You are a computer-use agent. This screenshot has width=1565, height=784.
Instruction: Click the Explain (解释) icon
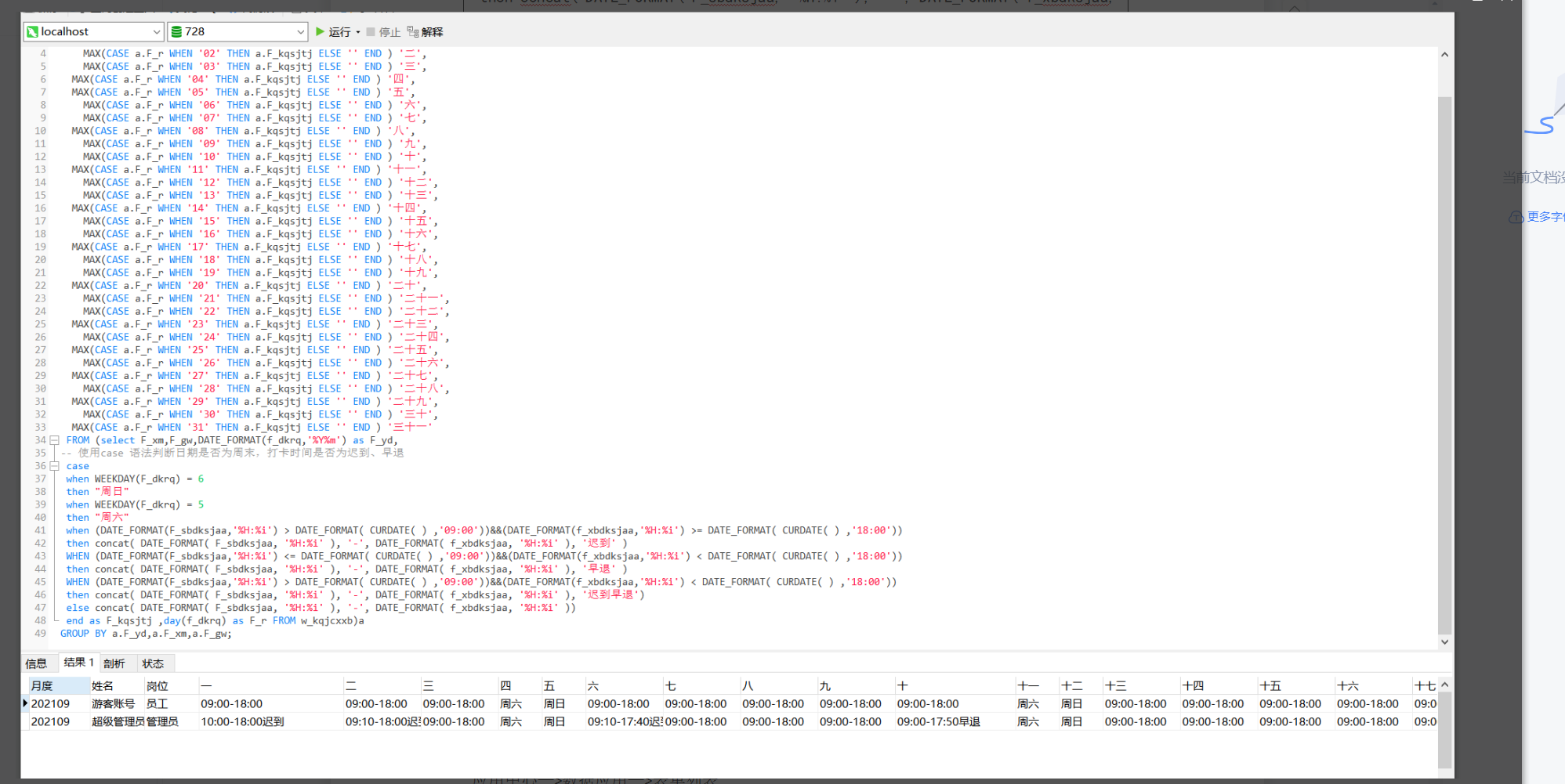[x=412, y=32]
